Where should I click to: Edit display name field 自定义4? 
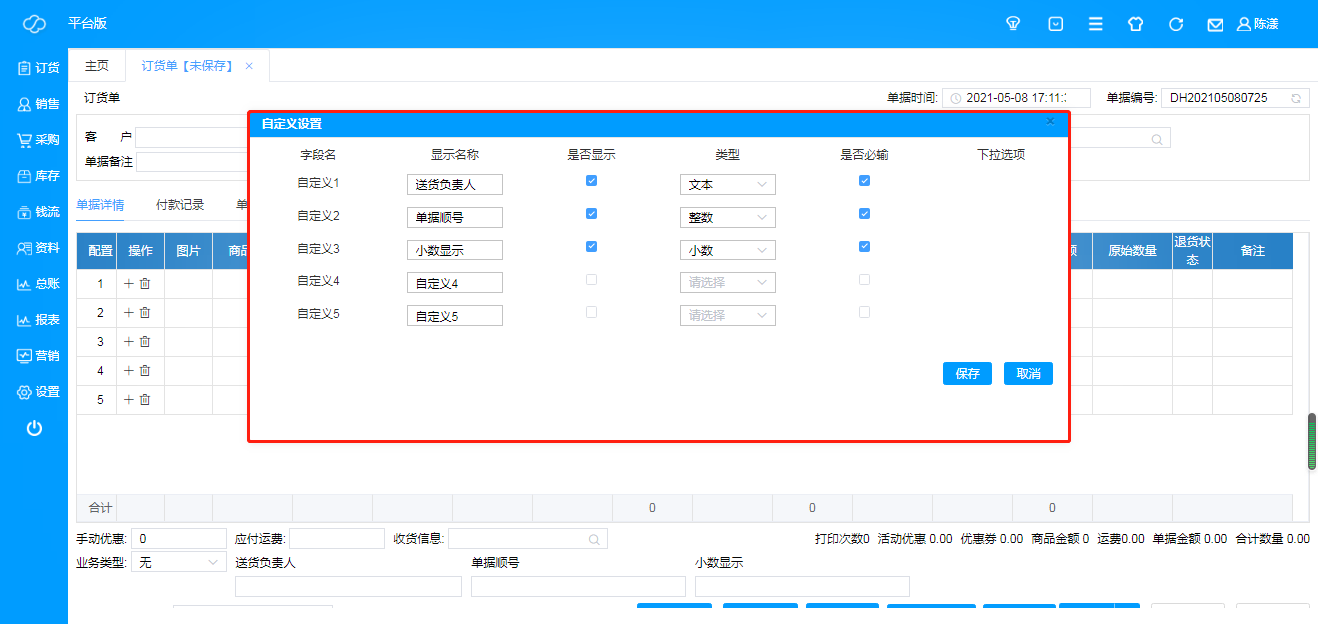(455, 283)
